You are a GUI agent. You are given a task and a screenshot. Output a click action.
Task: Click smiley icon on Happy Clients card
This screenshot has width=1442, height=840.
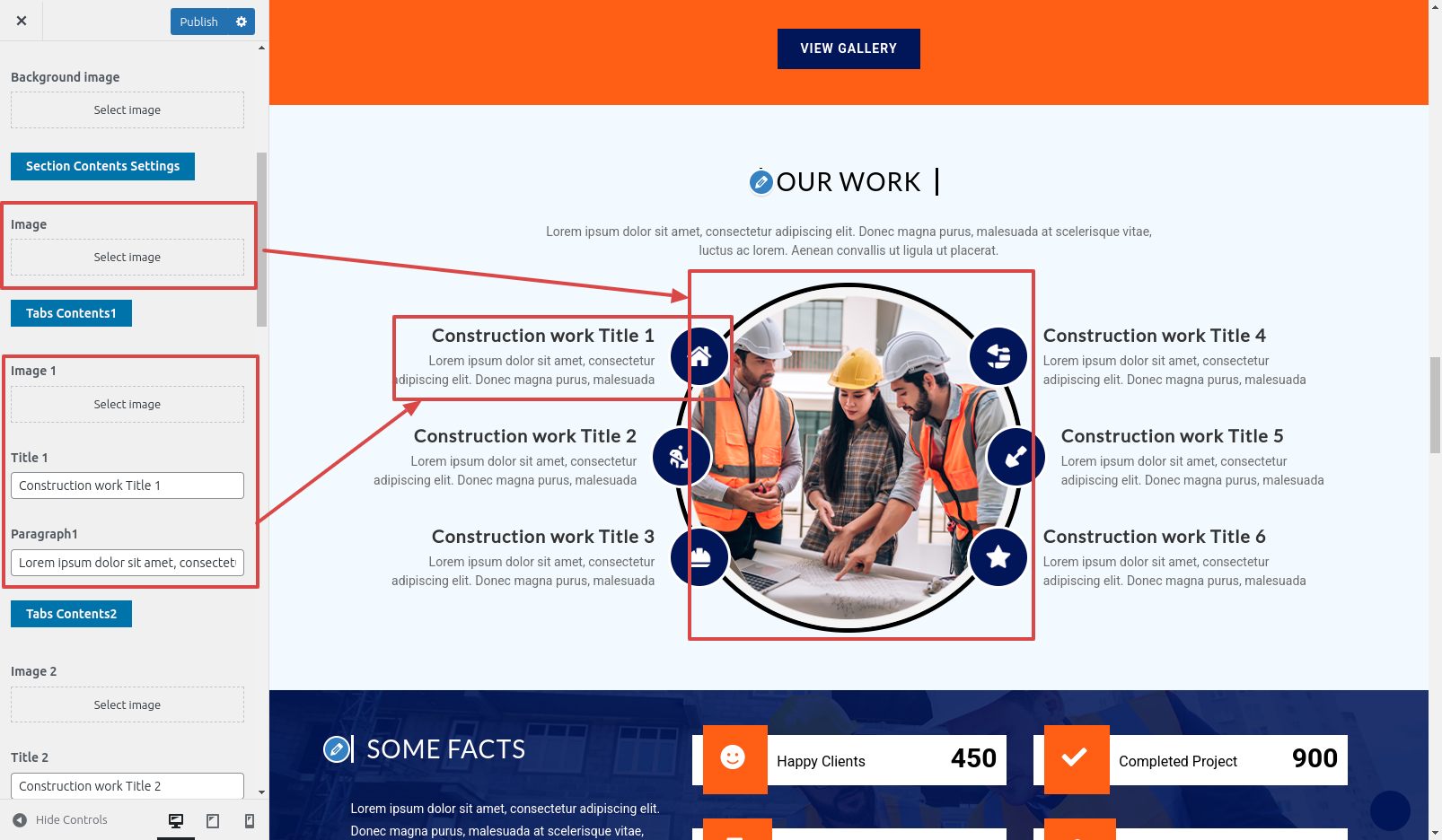pos(734,758)
